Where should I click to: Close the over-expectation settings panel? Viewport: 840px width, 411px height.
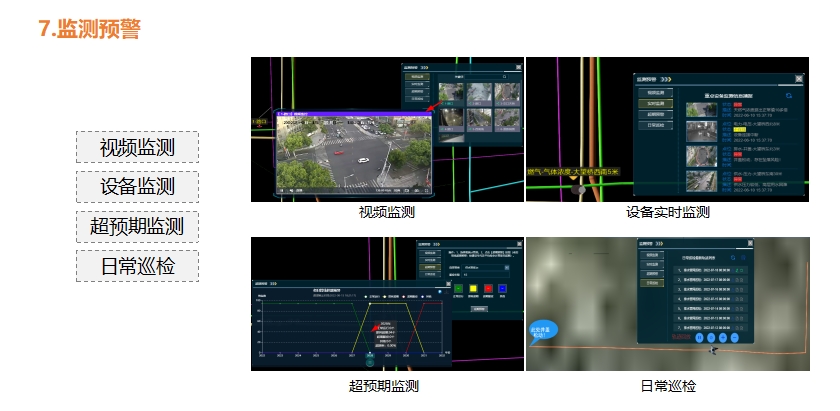(x=519, y=244)
